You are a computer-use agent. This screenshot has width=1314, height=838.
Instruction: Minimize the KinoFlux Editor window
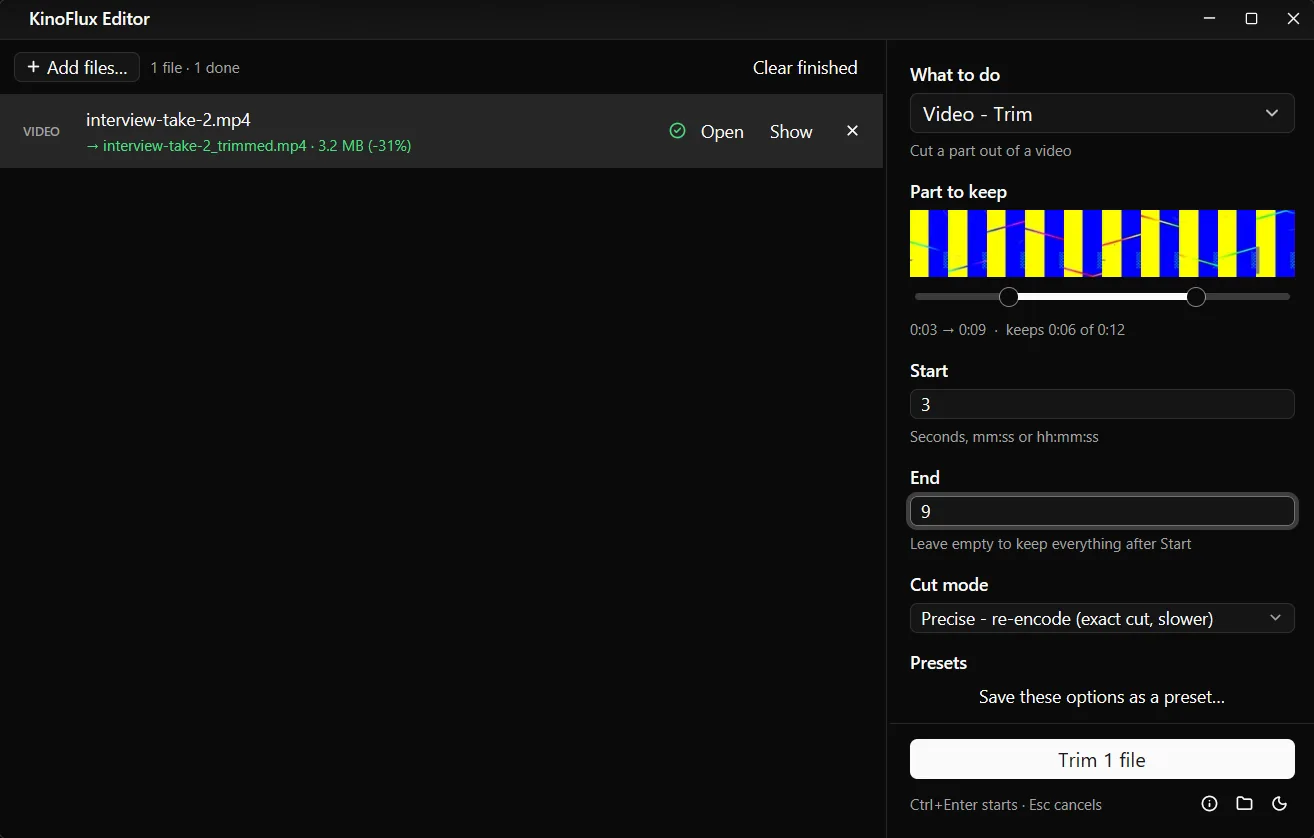click(x=1209, y=19)
